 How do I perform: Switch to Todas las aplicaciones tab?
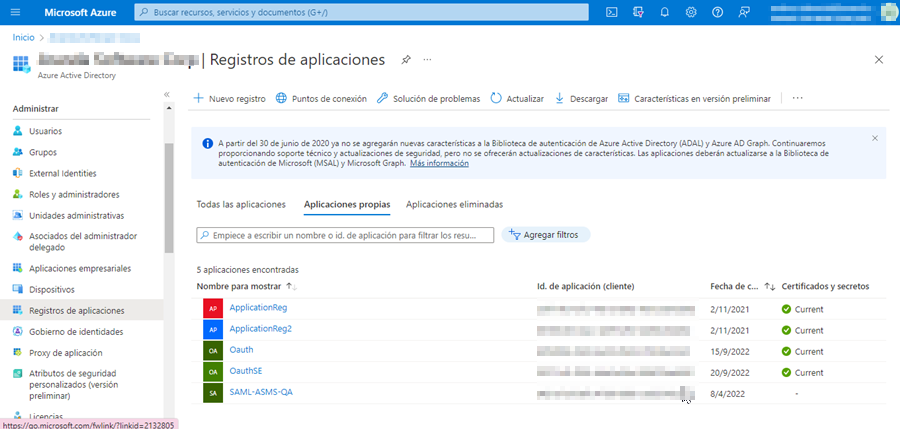coord(241,204)
